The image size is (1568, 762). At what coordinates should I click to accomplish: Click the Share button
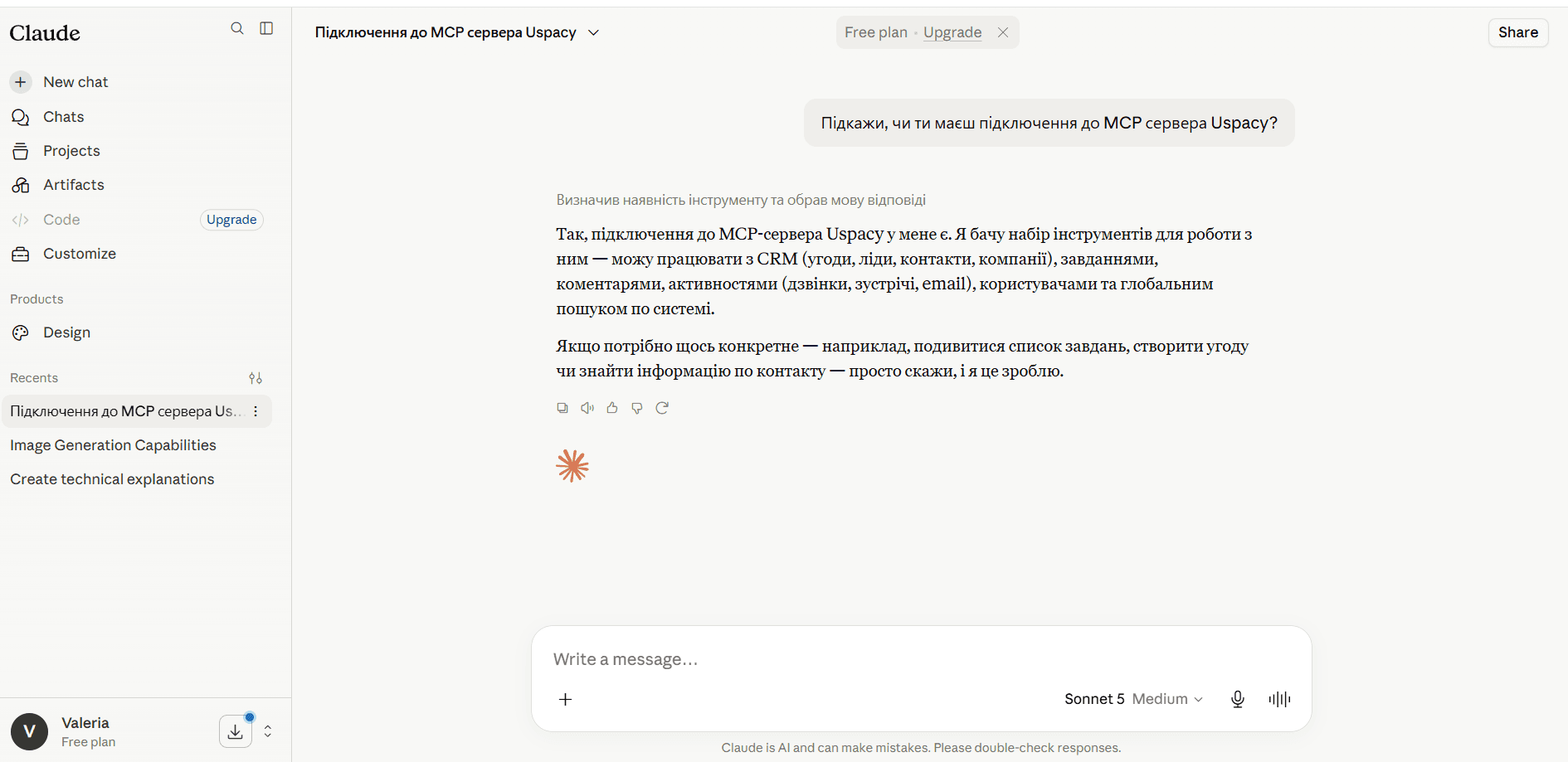(1518, 32)
